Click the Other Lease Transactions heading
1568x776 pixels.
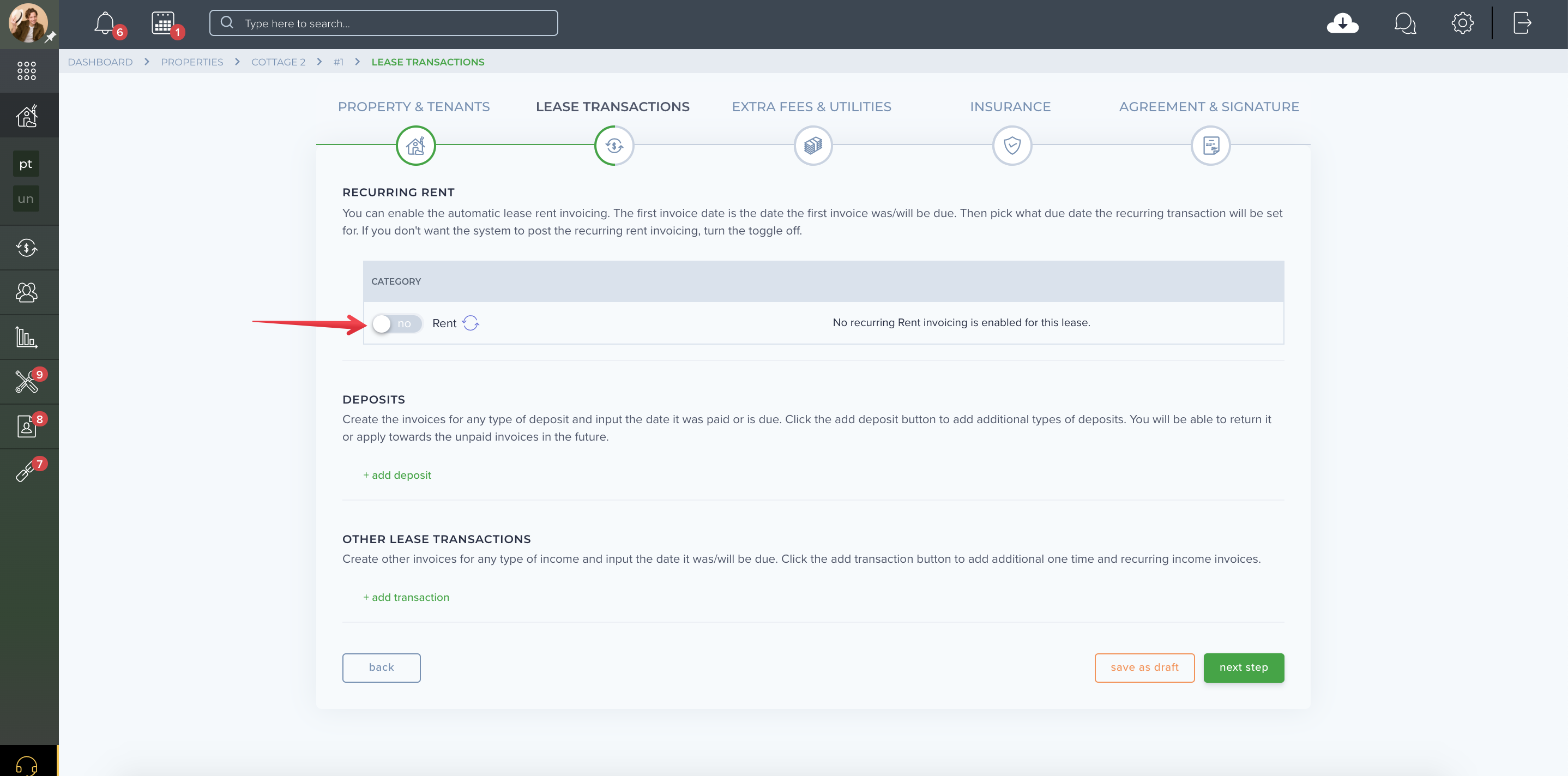tap(437, 539)
